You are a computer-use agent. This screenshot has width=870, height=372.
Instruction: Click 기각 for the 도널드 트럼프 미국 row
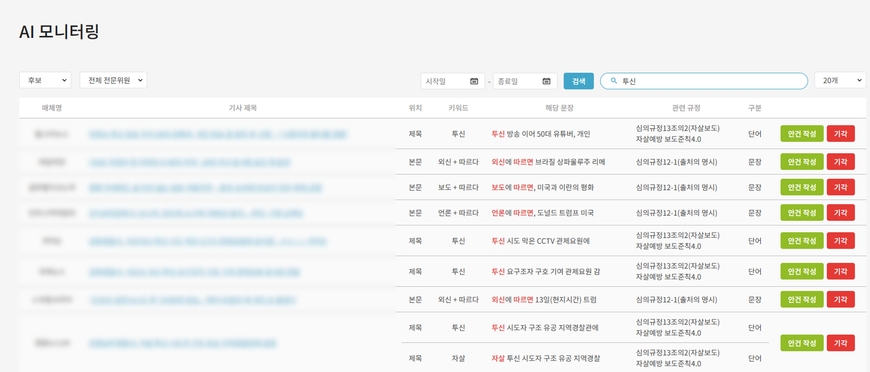[841, 213]
